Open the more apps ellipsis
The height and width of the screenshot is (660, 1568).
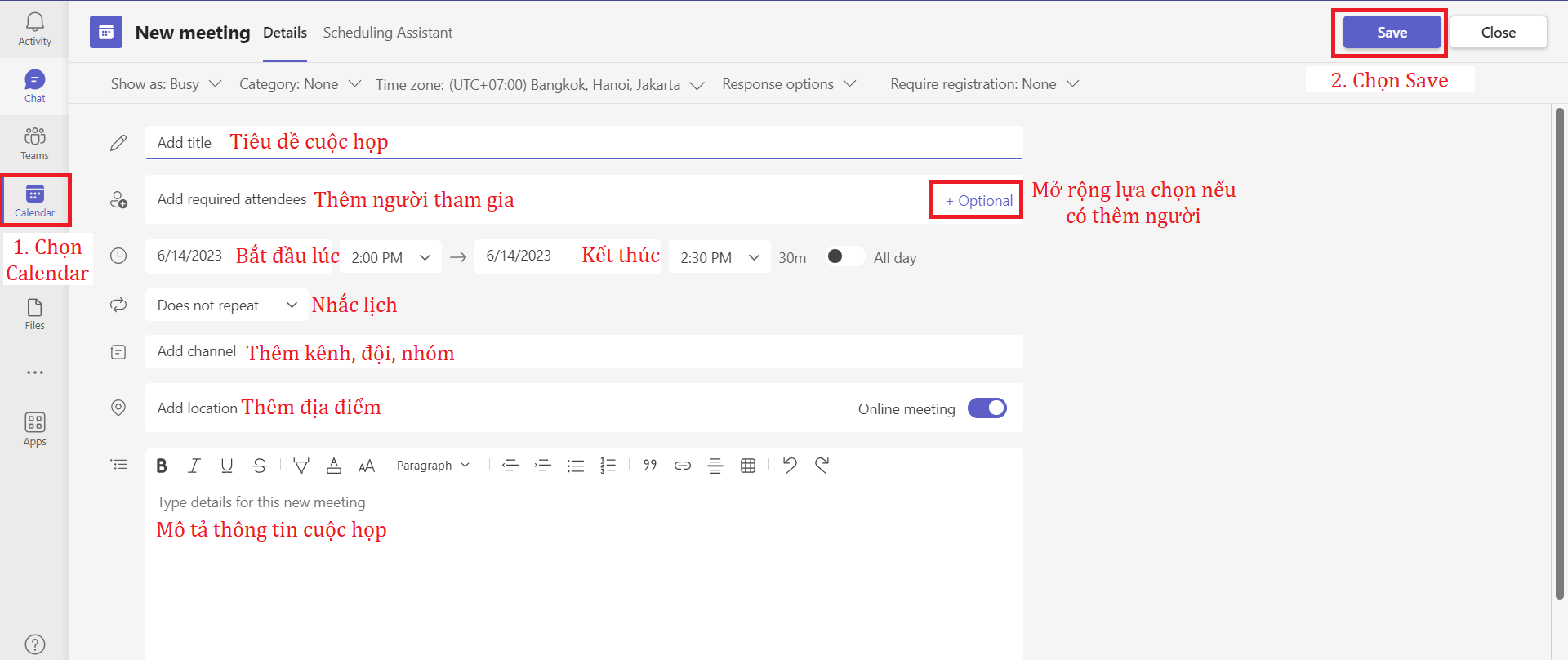coord(34,372)
